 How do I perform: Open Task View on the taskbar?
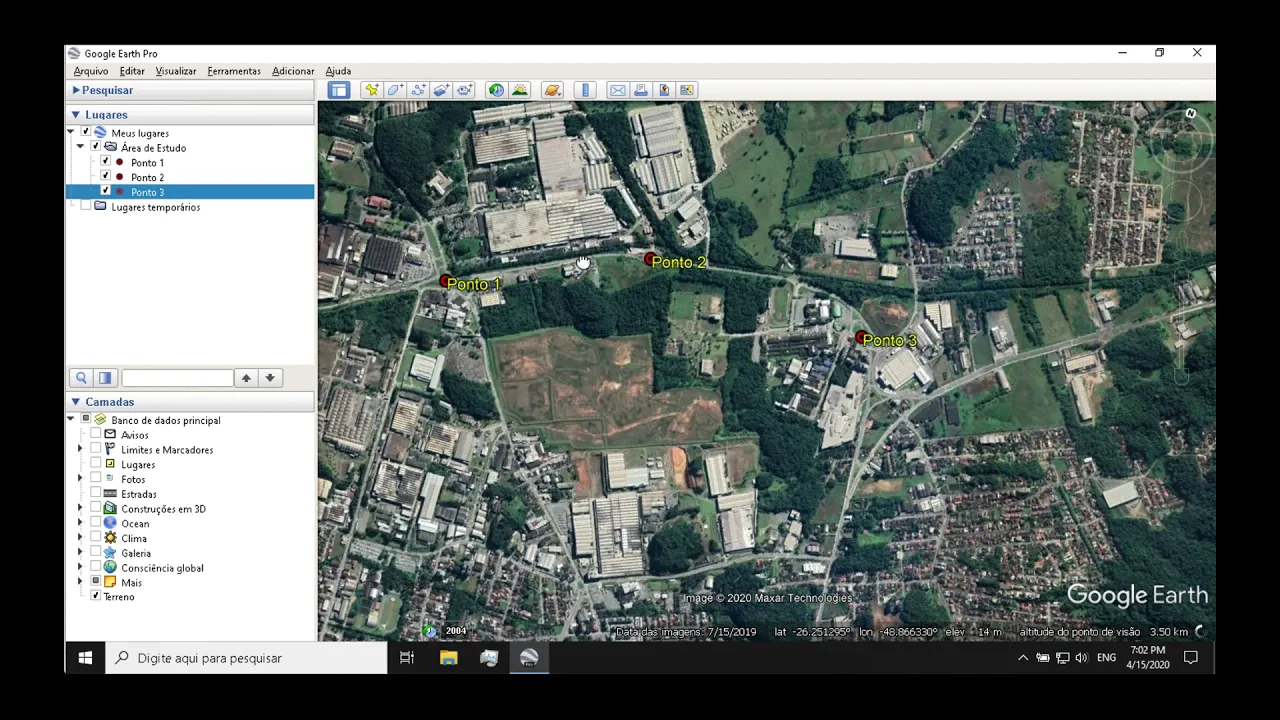click(407, 658)
